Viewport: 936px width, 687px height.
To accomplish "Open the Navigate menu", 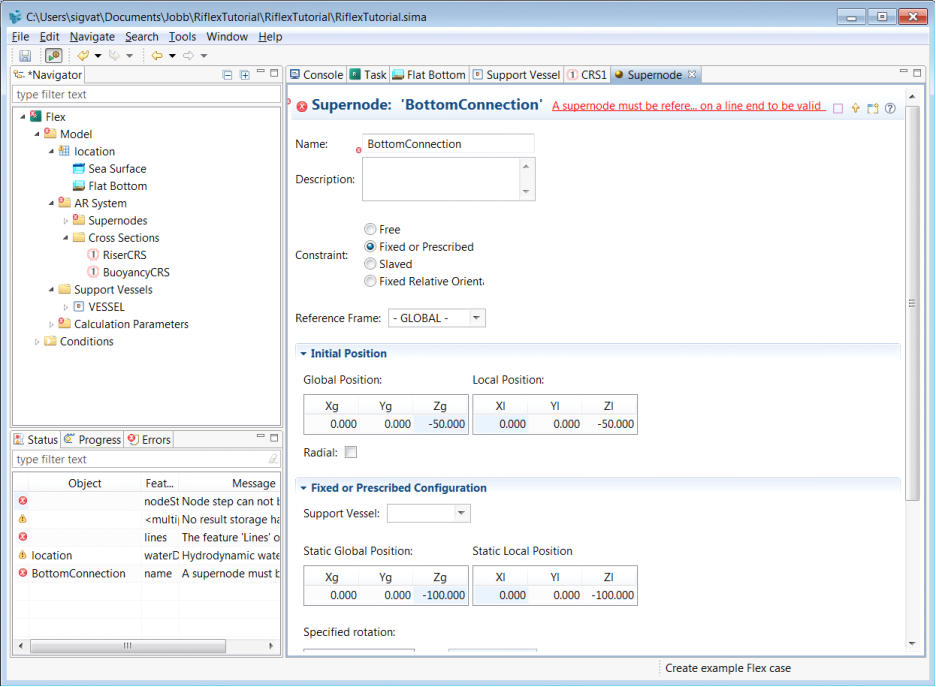I will 92,37.
